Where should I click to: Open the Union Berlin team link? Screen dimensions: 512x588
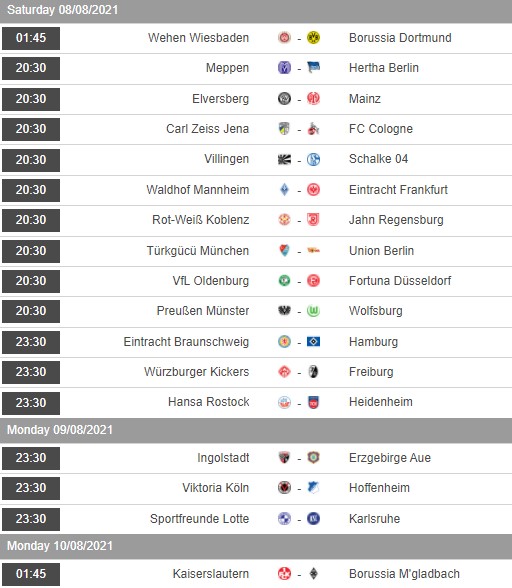click(381, 250)
